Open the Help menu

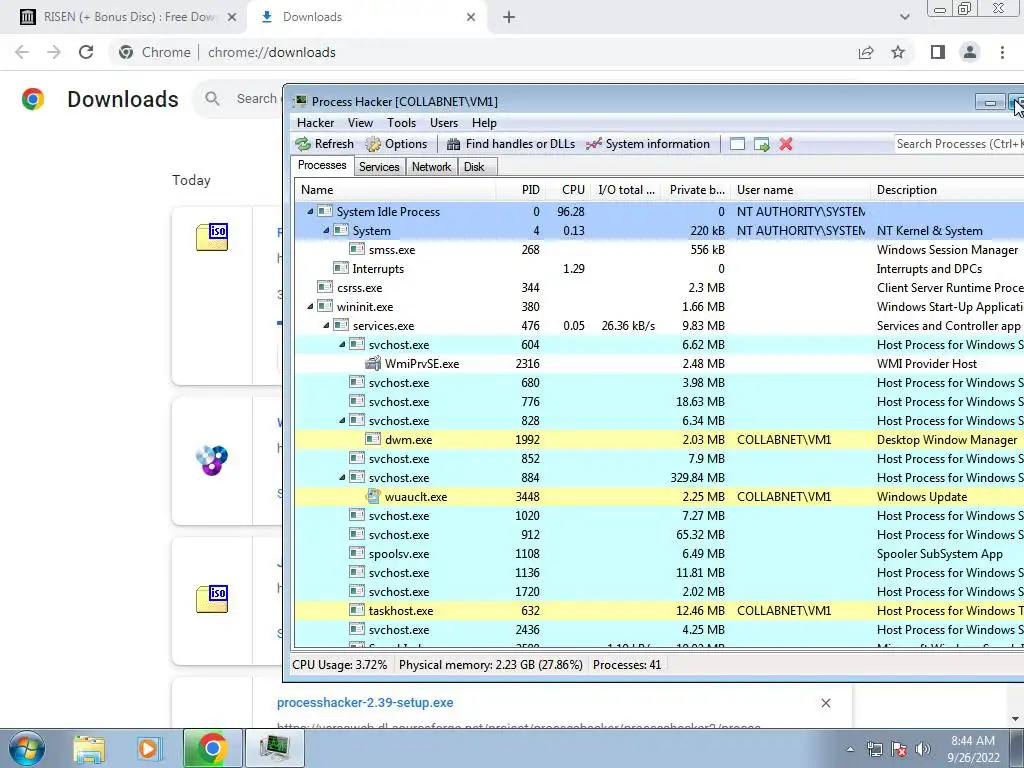pos(484,123)
